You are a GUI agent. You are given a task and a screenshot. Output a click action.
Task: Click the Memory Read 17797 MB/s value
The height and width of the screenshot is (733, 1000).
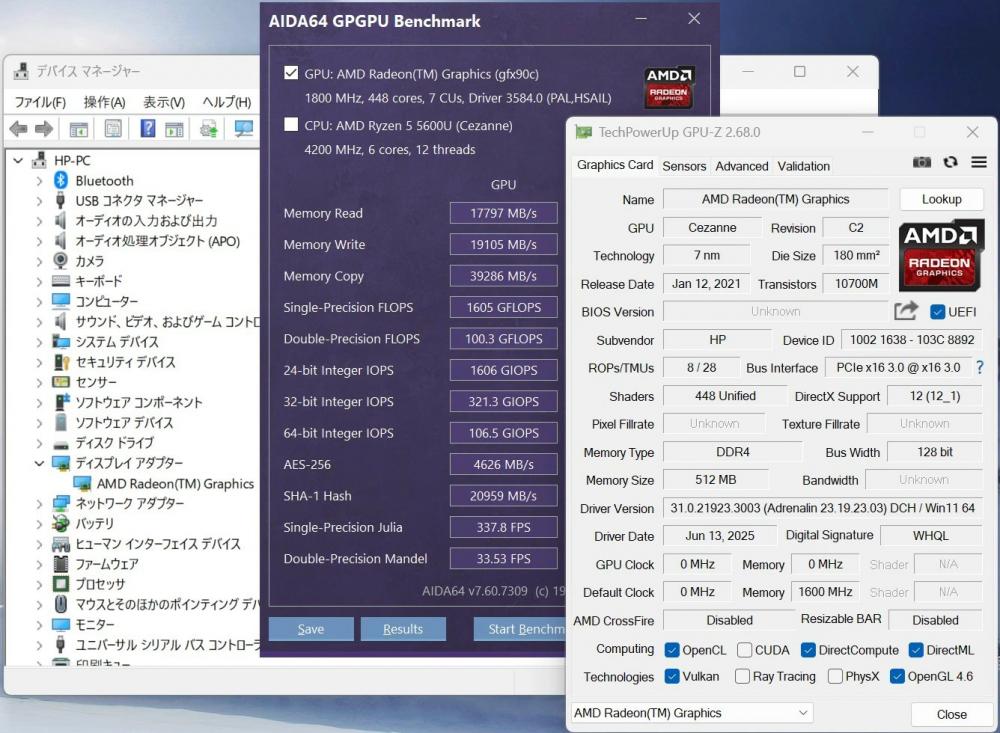503,213
